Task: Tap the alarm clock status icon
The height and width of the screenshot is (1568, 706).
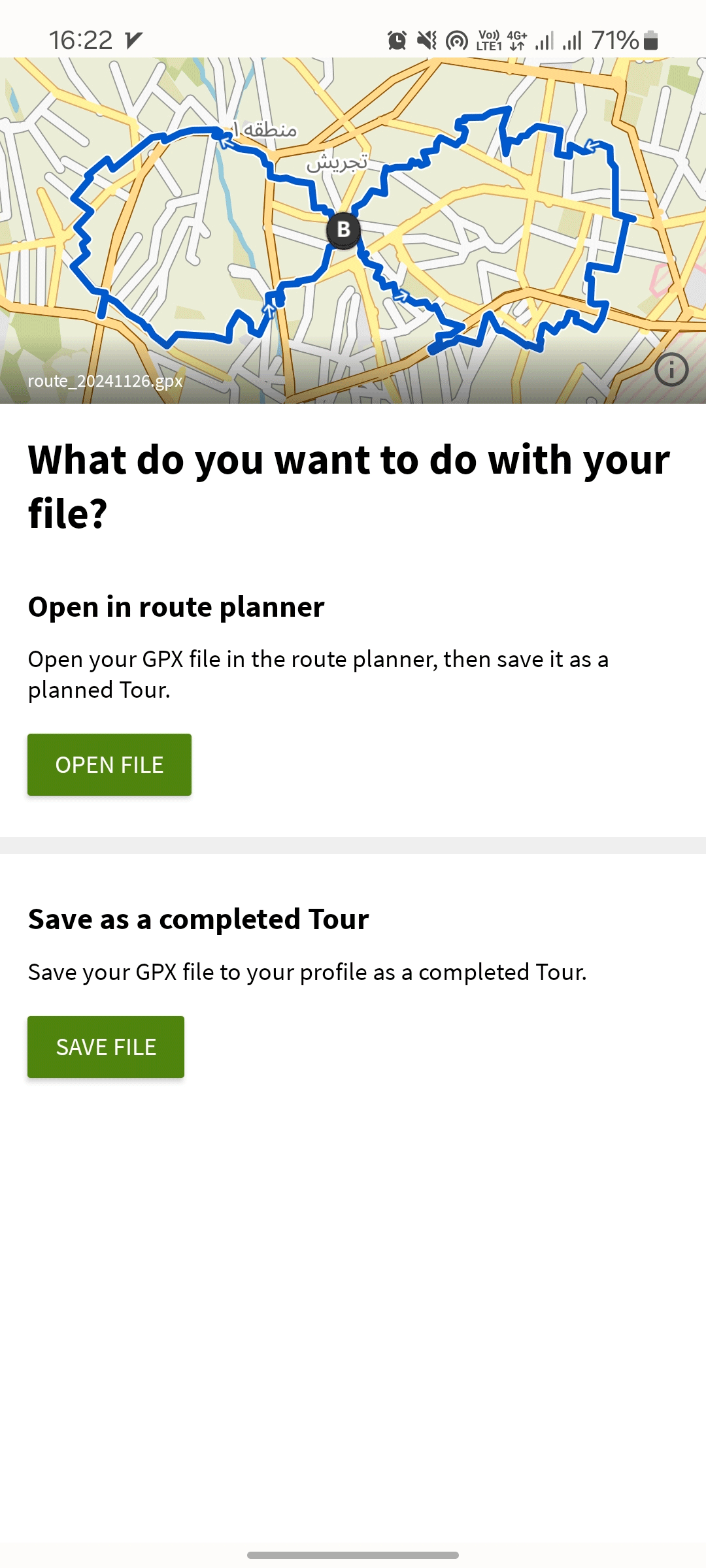Action: [x=397, y=41]
